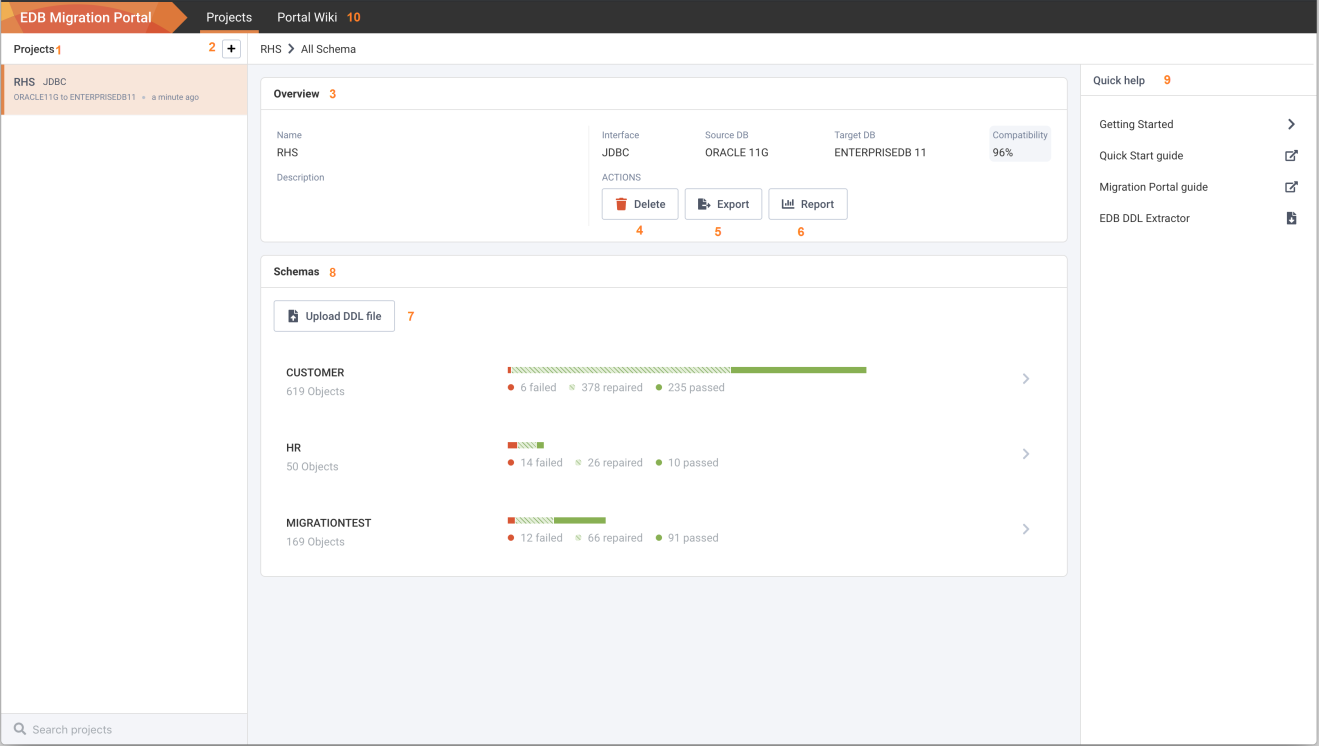
Task: Expand Getting Started help section
Action: click(x=1197, y=124)
